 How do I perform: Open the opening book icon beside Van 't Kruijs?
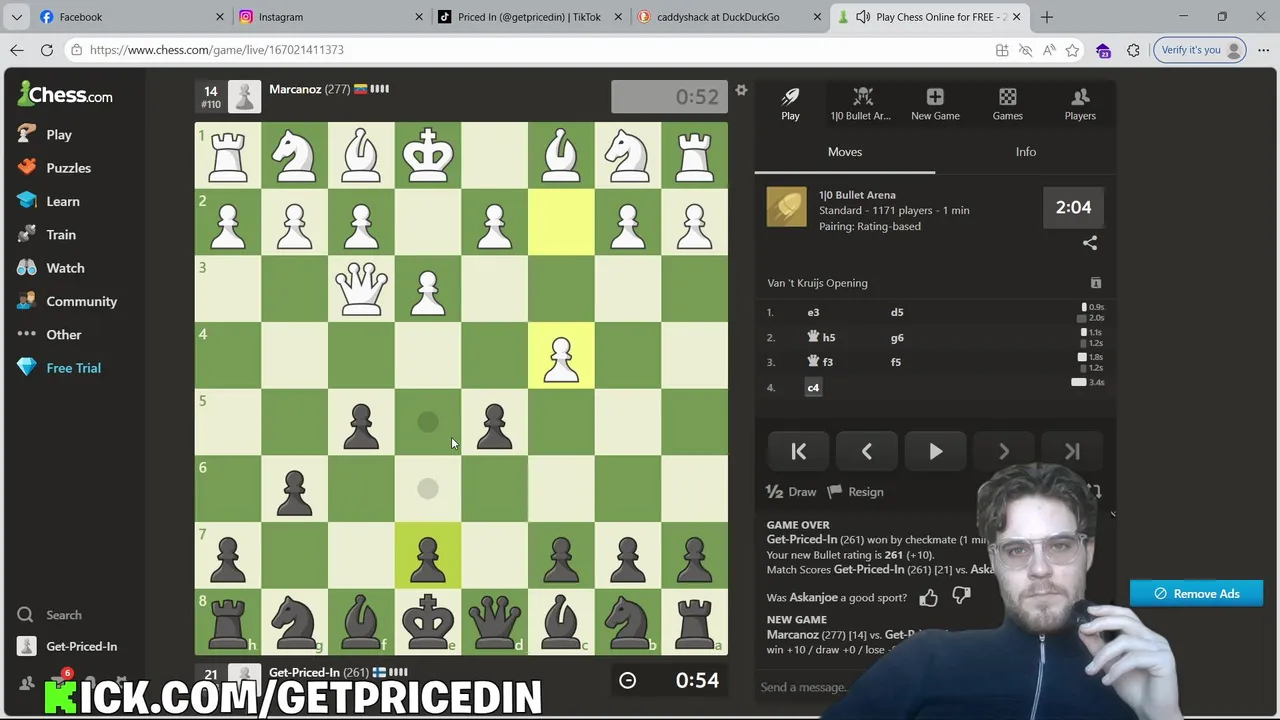[x=1096, y=283]
